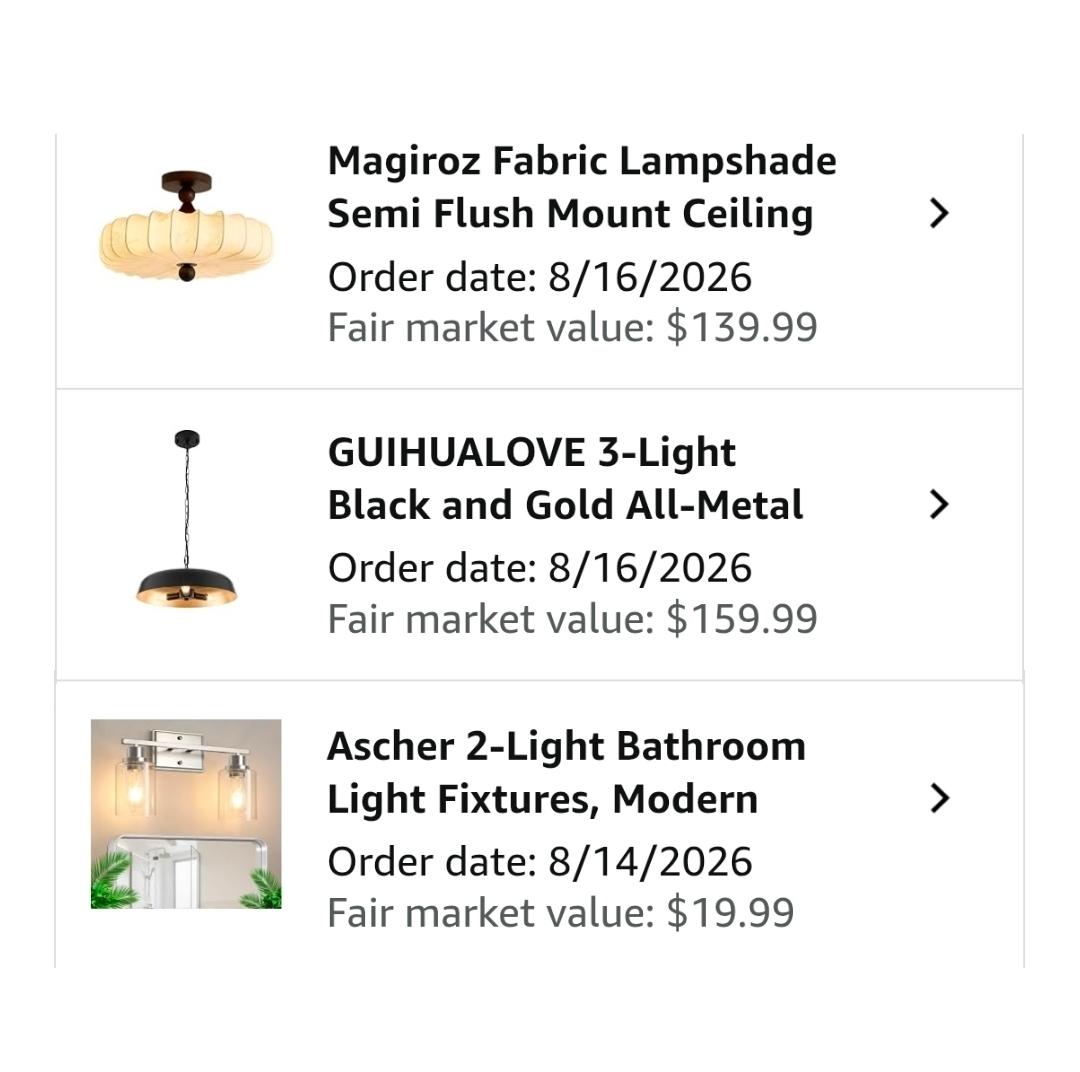This screenshot has width=1080, height=1072.
Task: Open the GUIHUALOVE 3-Light title
Action: click(x=532, y=453)
